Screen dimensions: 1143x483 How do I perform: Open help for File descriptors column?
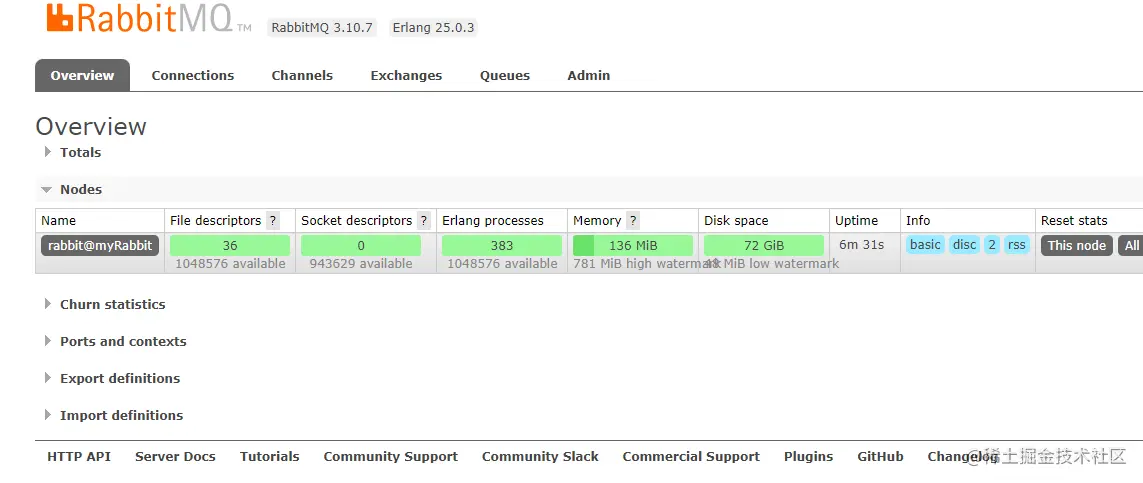(273, 221)
